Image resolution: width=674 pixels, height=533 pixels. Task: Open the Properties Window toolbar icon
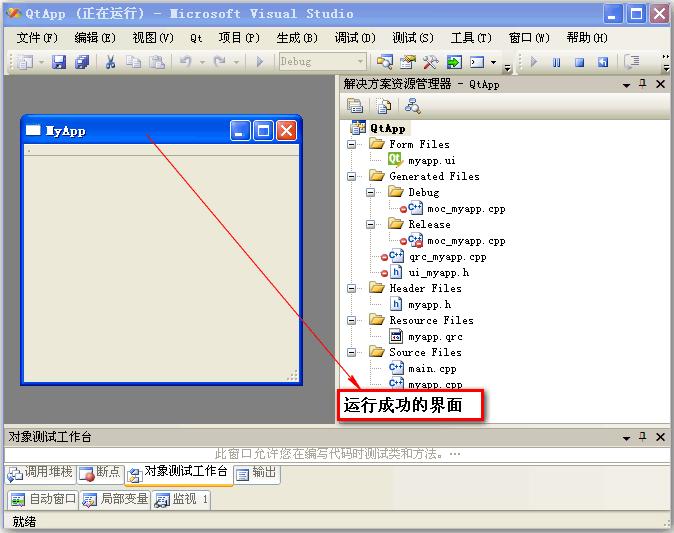(x=408, y=62)
